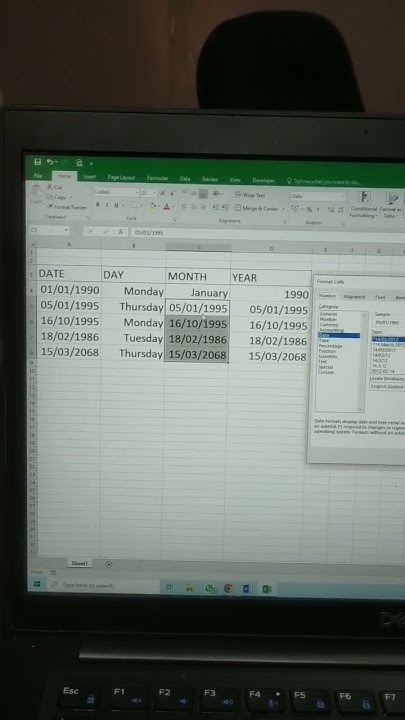Apply the Fill Color bucket
Image resolution: width=405 pixels, height=720 pixels.
[x=152, y=206]
